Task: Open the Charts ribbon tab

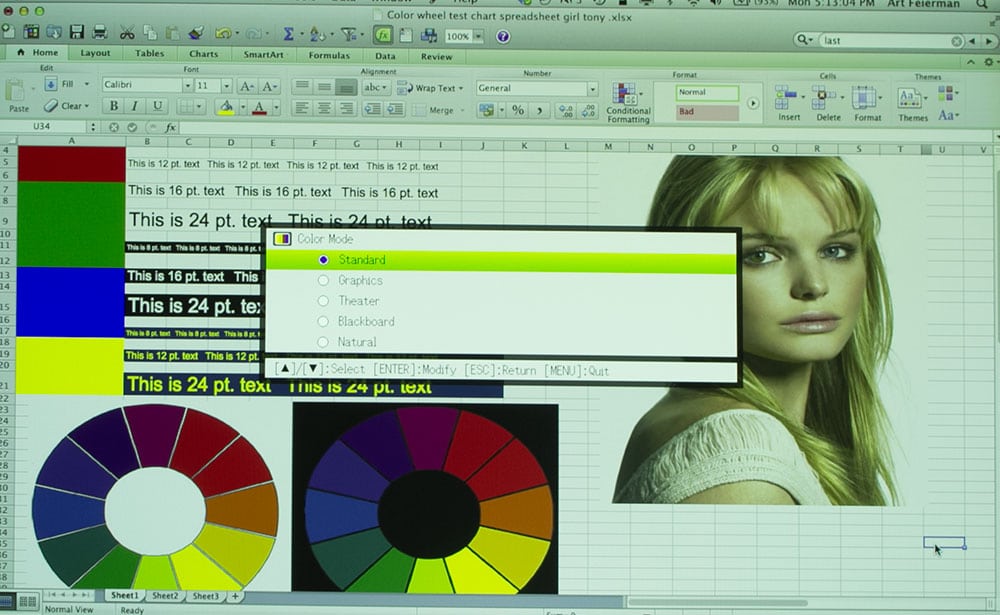Action: point(203,54)
